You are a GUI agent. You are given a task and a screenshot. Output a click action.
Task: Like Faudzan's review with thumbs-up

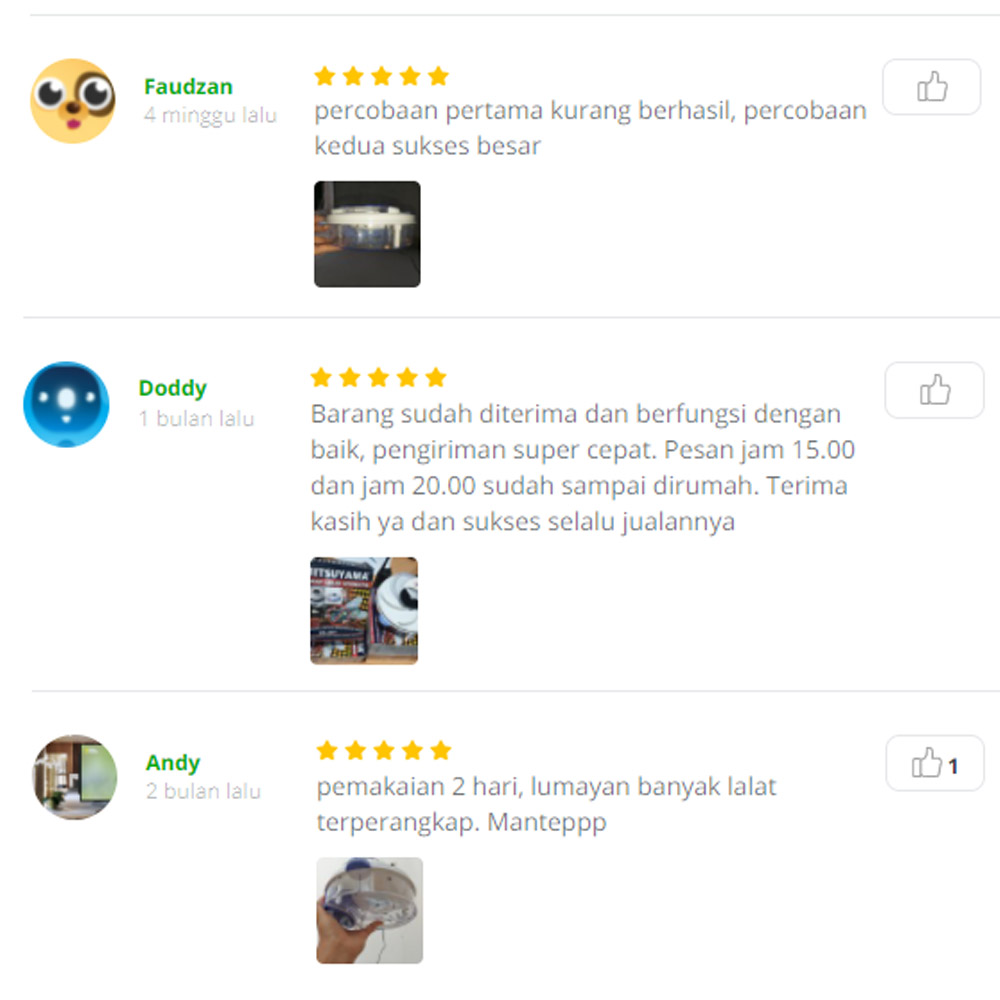coord(931,87)
